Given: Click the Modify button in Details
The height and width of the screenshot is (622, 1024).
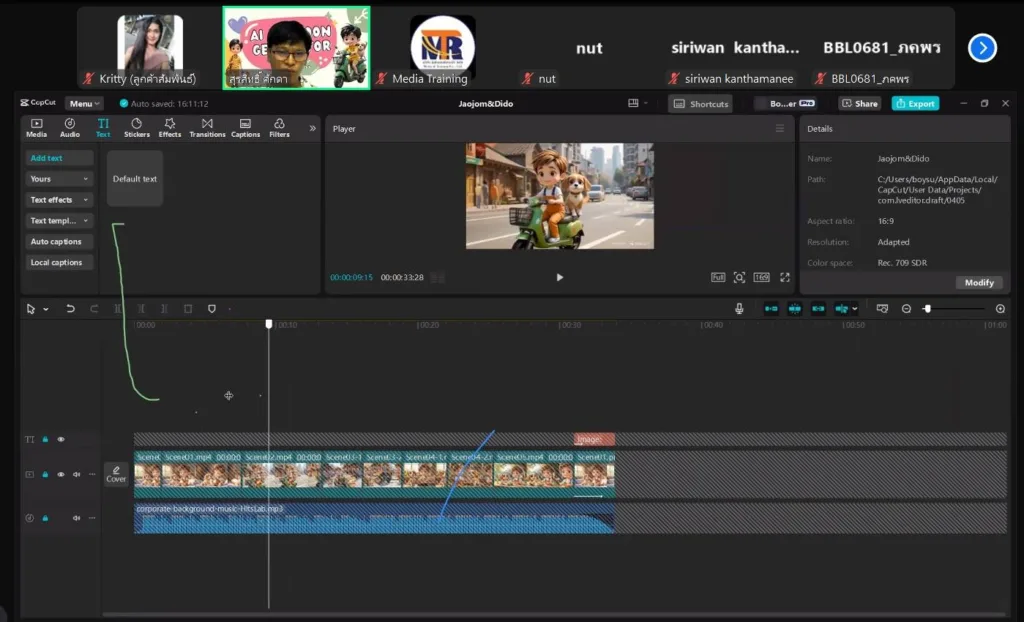Looking at the screenshot, I should click(979, 282).
